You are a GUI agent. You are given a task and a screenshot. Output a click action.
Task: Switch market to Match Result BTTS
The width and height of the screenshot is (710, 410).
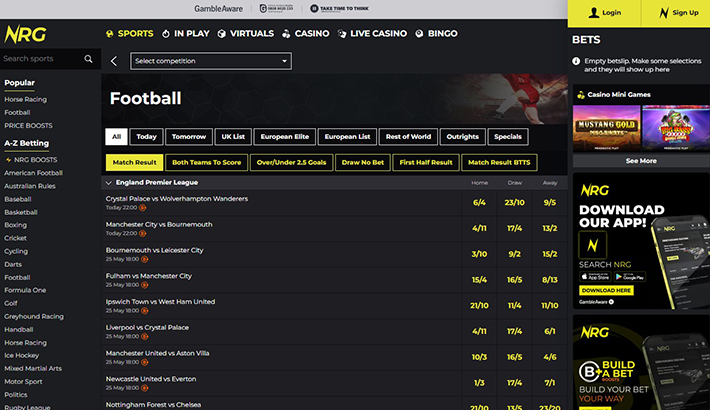[499, 163]
